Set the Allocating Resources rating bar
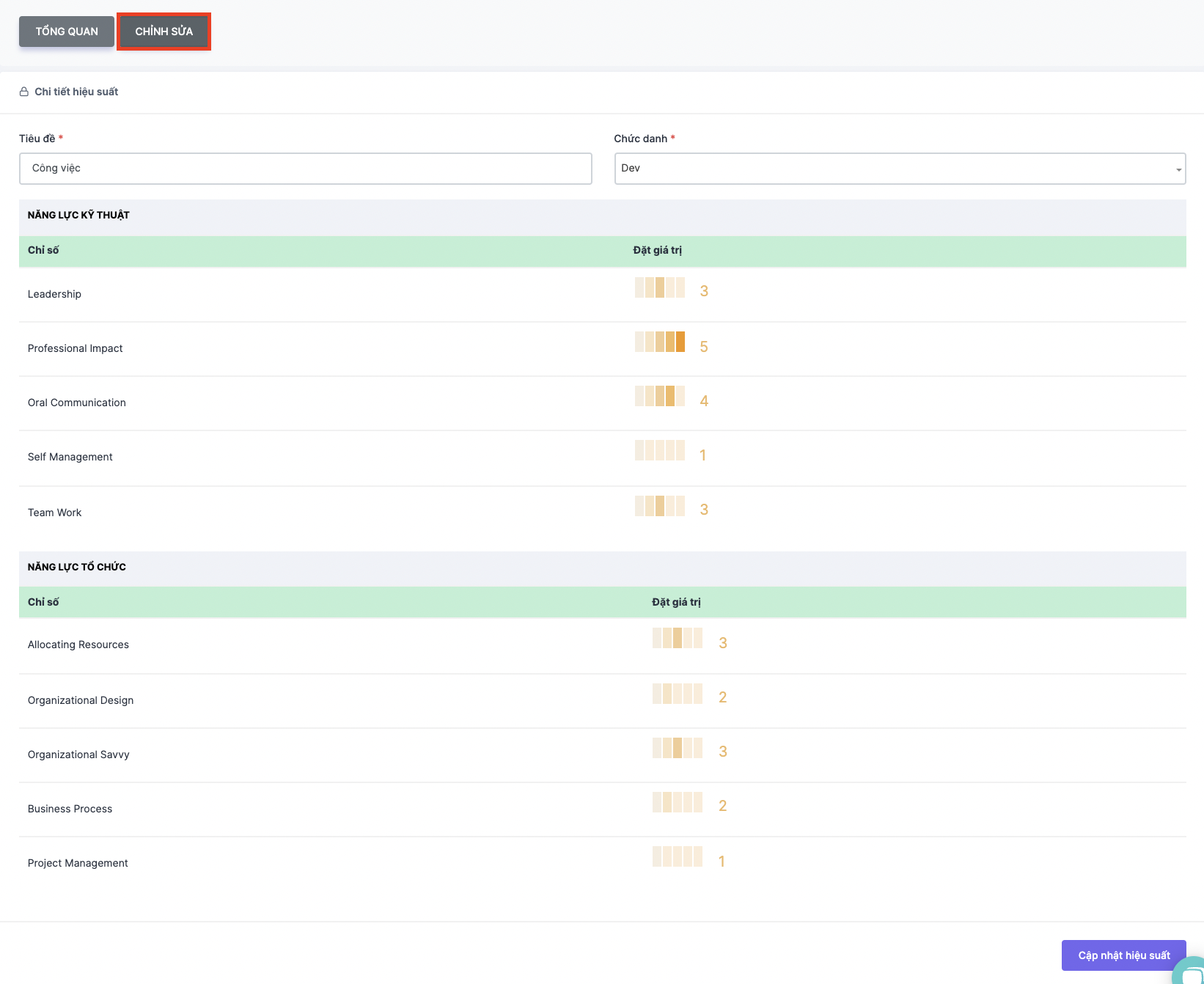 678,638
